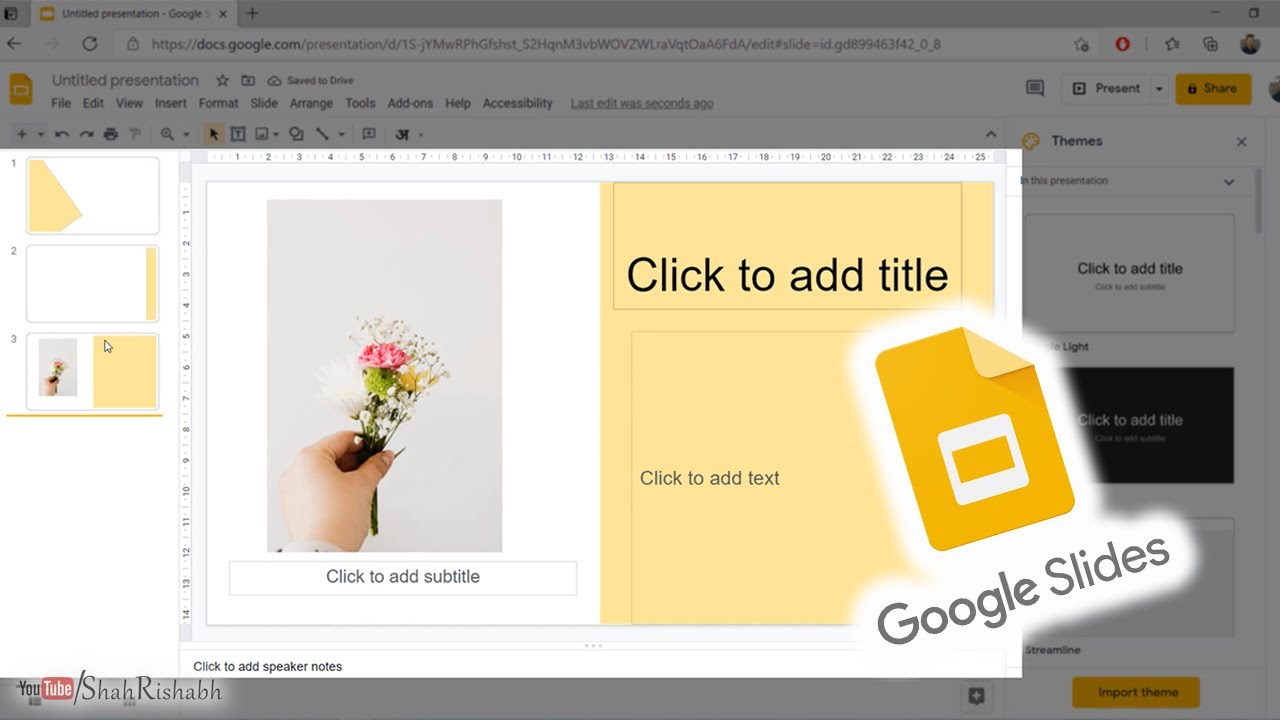Select the Line tool
This screenshot has height=720, width=1280.
(322, 134)
